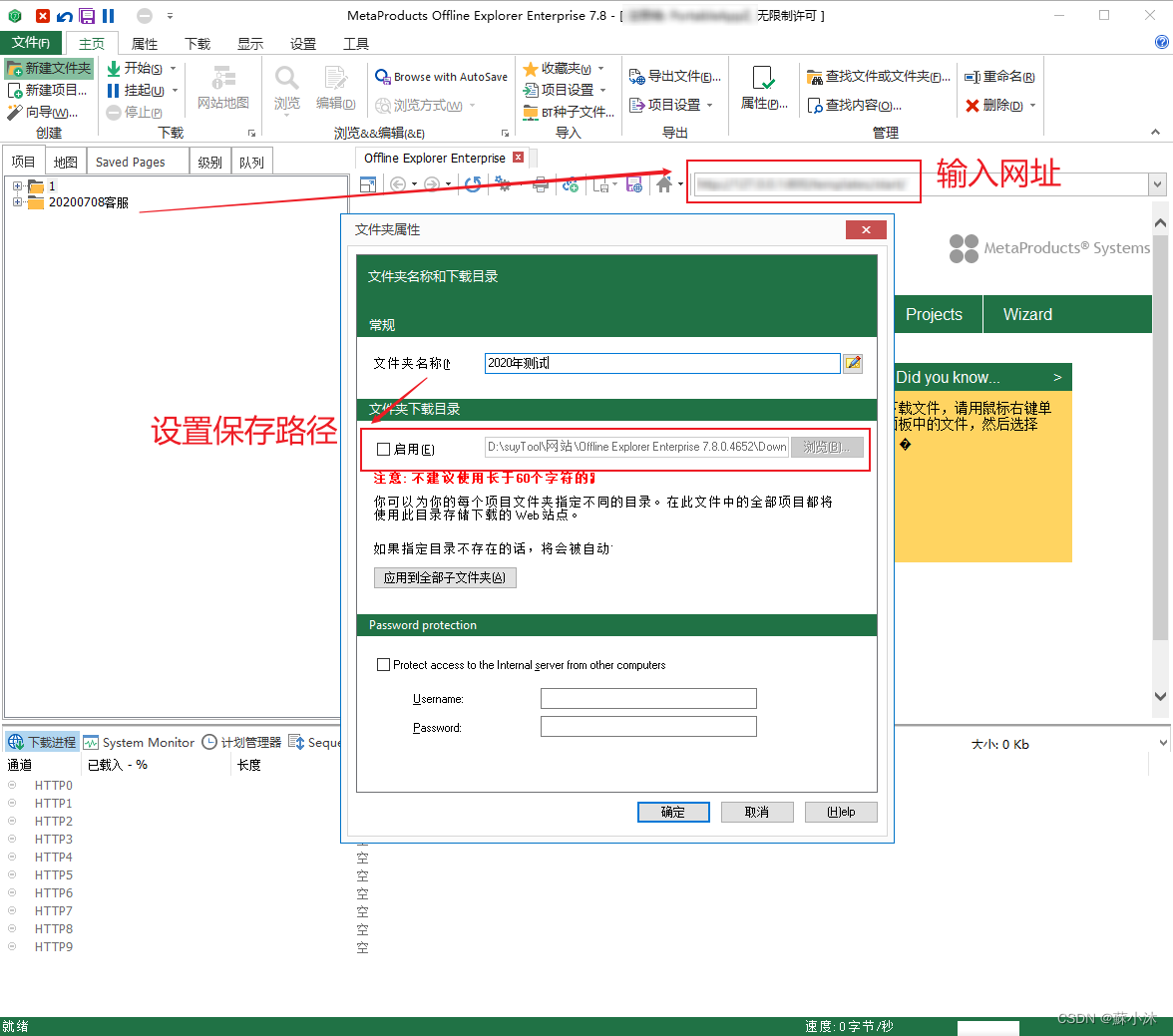This screenshot has width=1173, height=1036.
Task: Open the 开始 dropdown arrow
Action: pyautogui.click(x=174, y=68)
